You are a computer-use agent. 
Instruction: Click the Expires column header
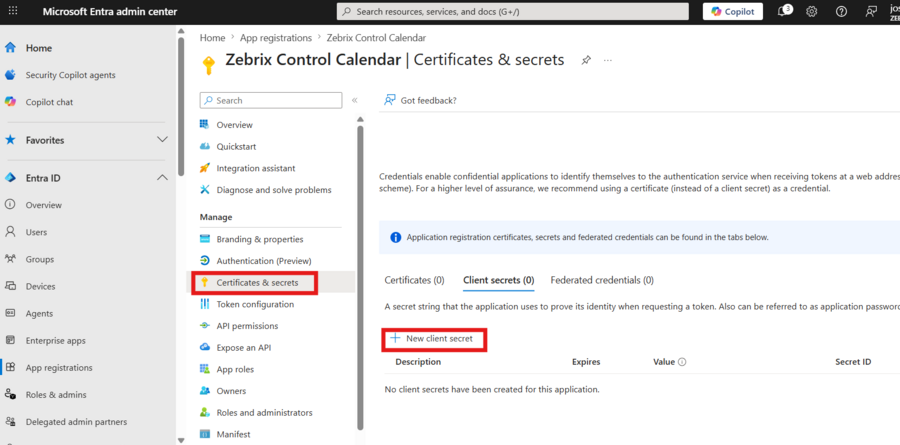pos(586,362)
